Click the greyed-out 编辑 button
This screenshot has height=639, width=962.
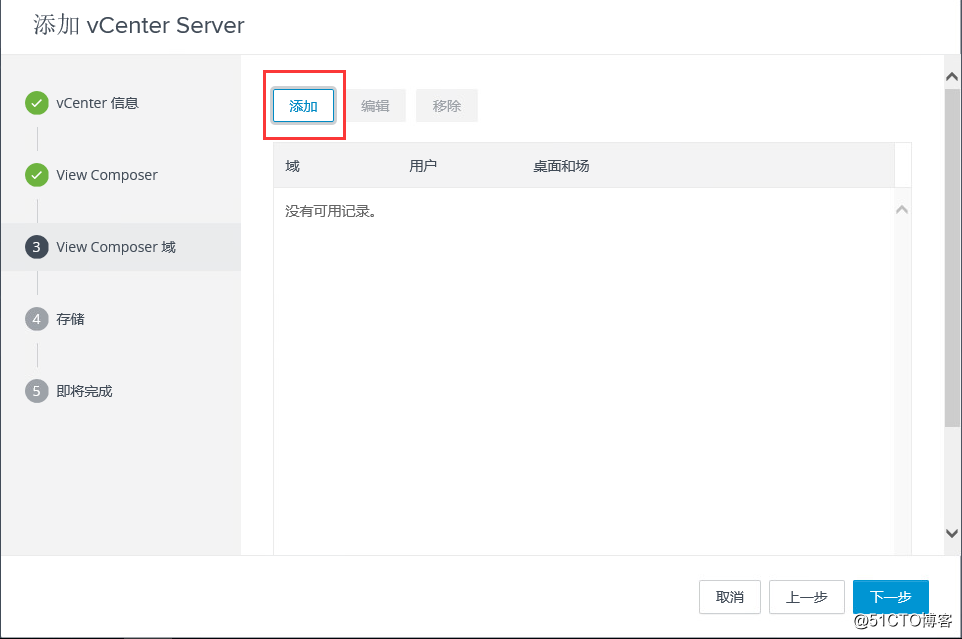pyautogui.click(x=375, y=105)
